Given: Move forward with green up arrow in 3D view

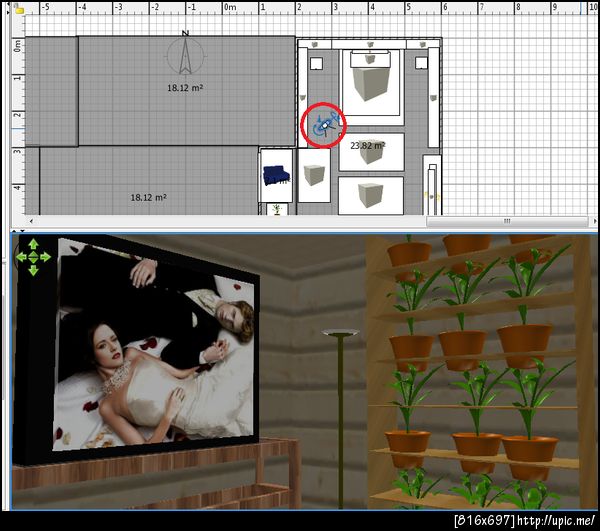Looking at the screenshot, I should point(33,243).
